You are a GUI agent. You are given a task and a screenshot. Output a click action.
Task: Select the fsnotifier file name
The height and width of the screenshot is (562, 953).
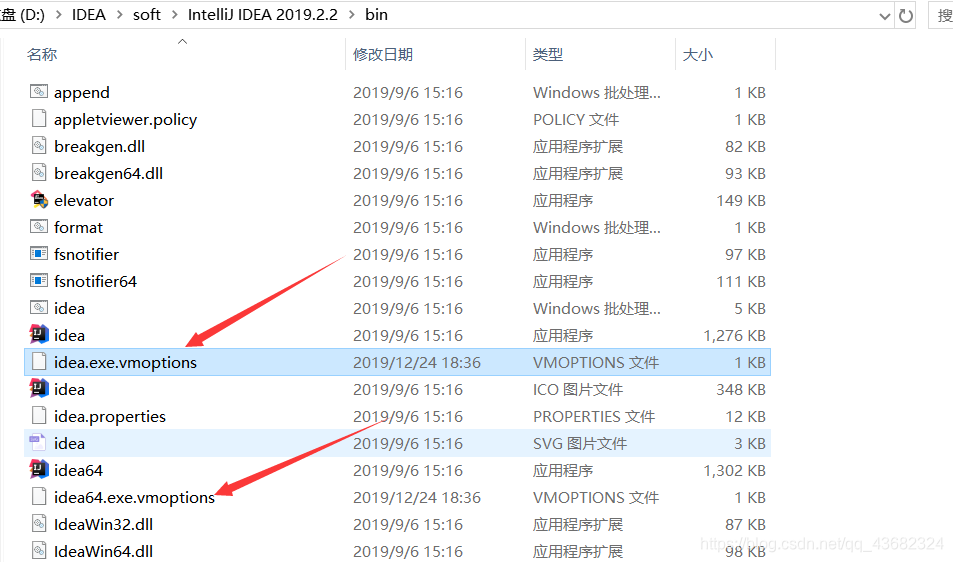[86, 255]
